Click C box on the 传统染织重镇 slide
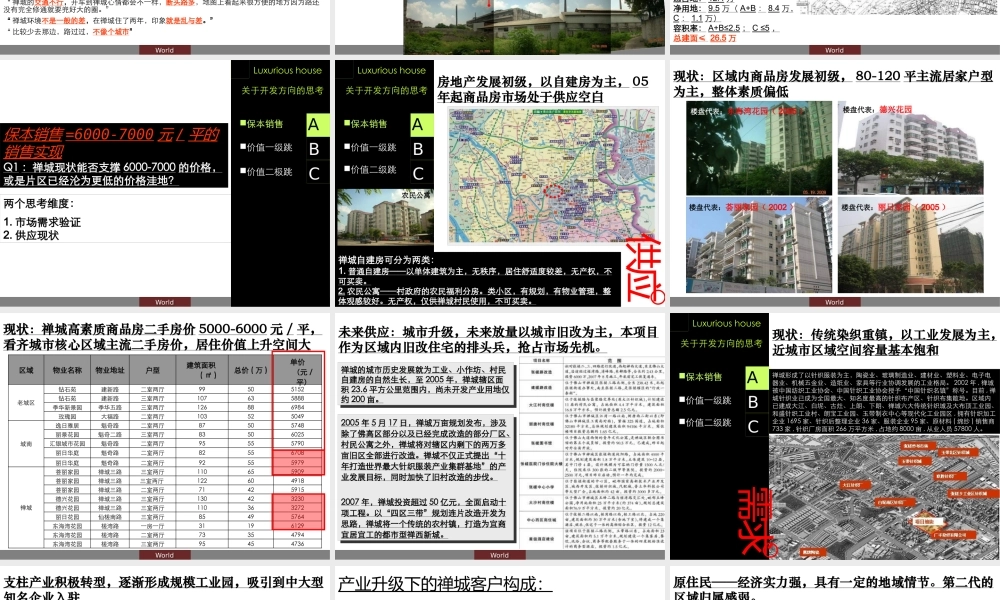 pyautogui.click(x=757, y=426)
